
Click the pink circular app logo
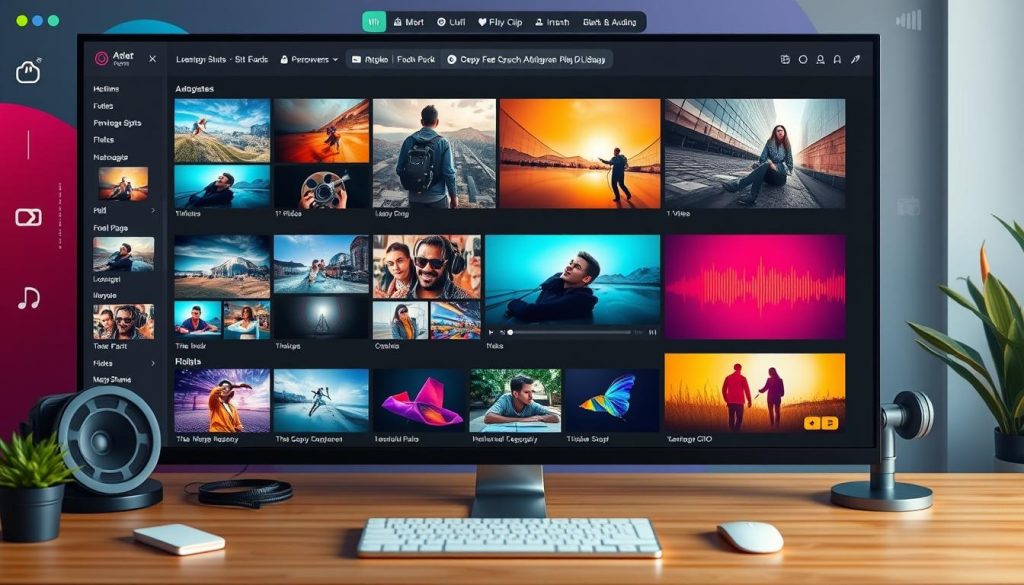[x=100, y=59]
